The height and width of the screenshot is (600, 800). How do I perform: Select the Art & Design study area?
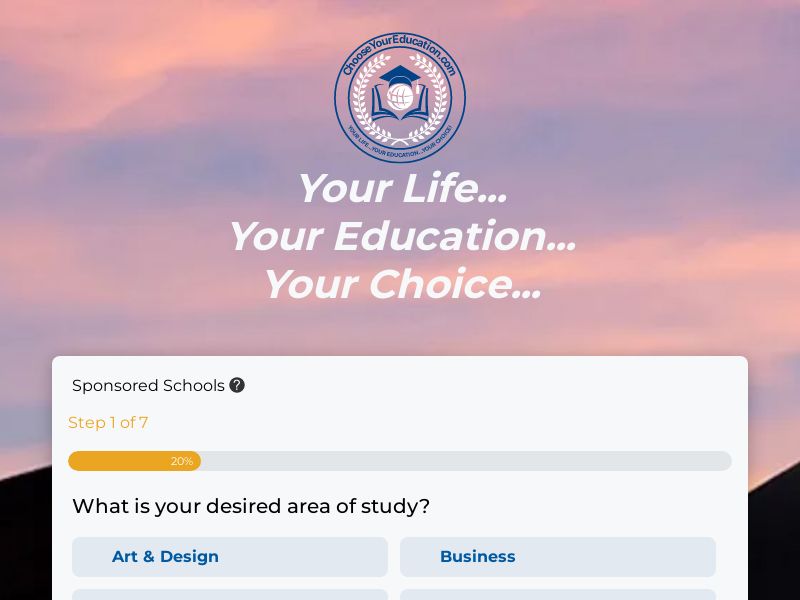pos(230,557)
